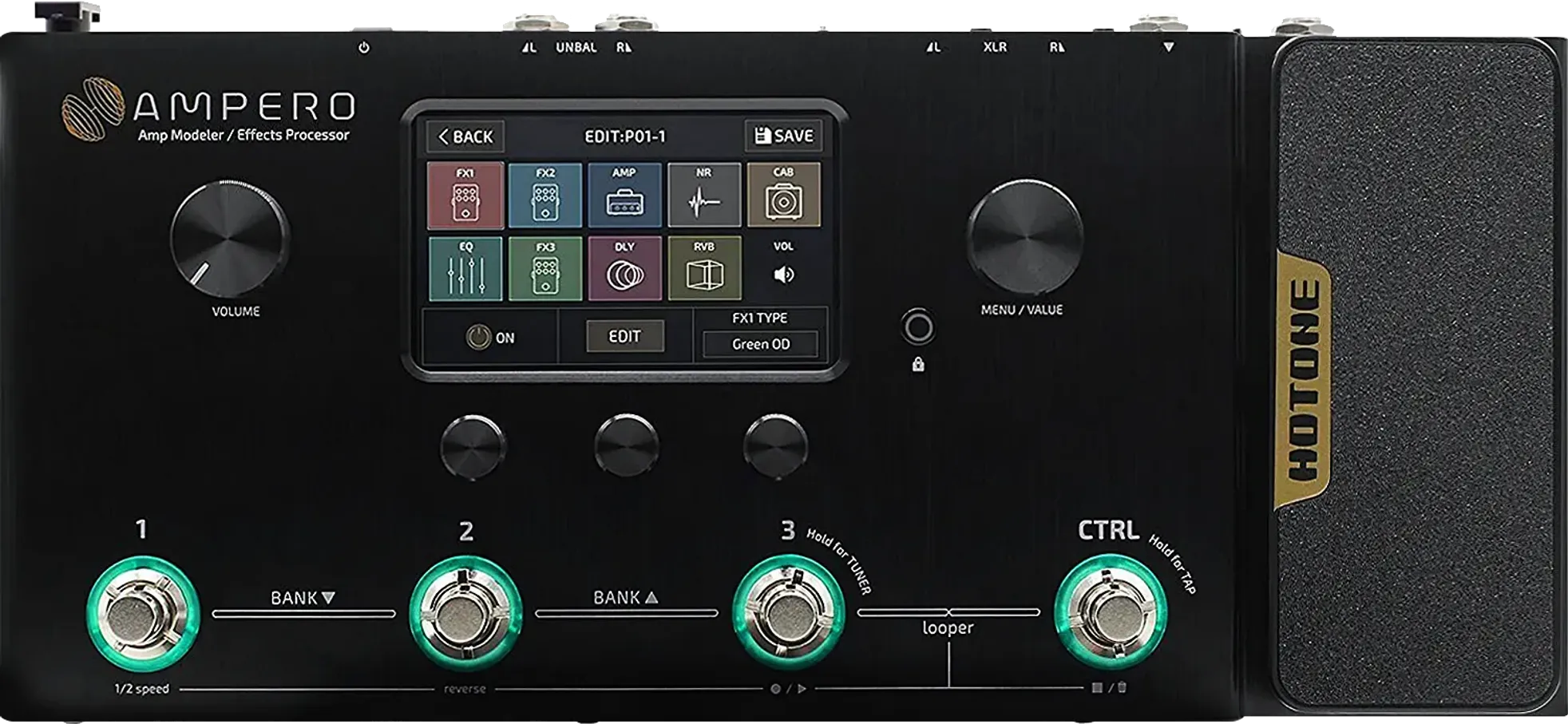1568x724 pixels.
Task: Click the looper stop/delete symbol
Action: 1110,687
